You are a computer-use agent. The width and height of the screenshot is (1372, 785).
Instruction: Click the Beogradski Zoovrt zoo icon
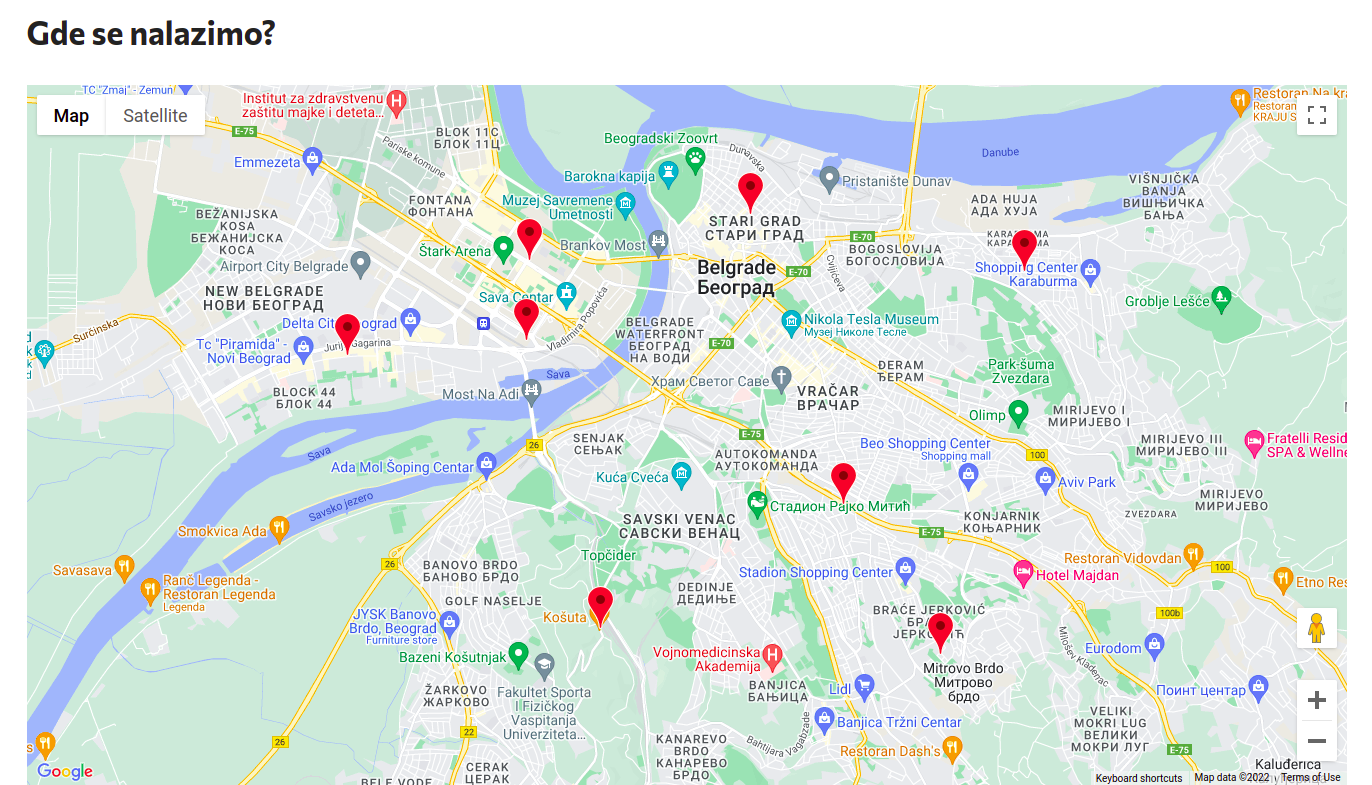click(696, 156)
